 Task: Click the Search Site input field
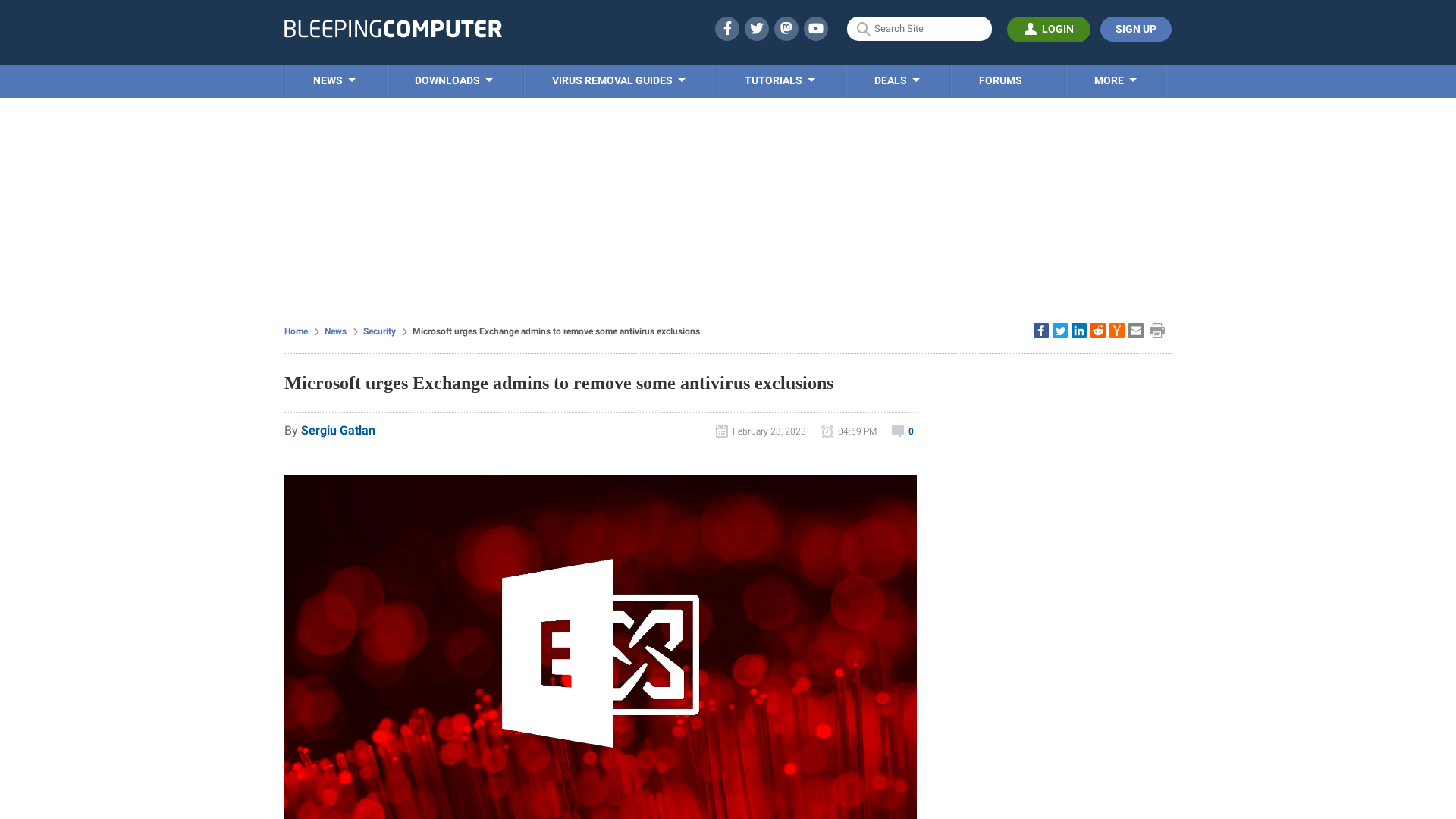coord(919,29)
